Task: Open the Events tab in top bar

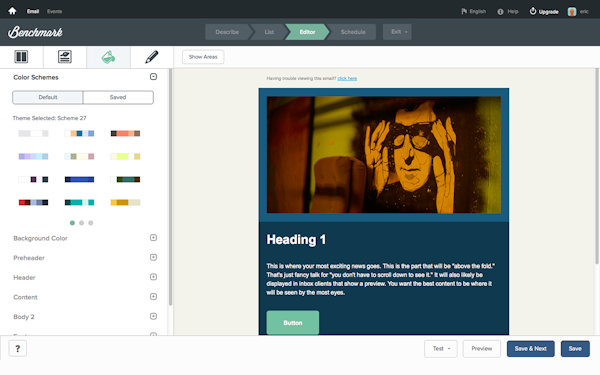Action: pos(54,11)
